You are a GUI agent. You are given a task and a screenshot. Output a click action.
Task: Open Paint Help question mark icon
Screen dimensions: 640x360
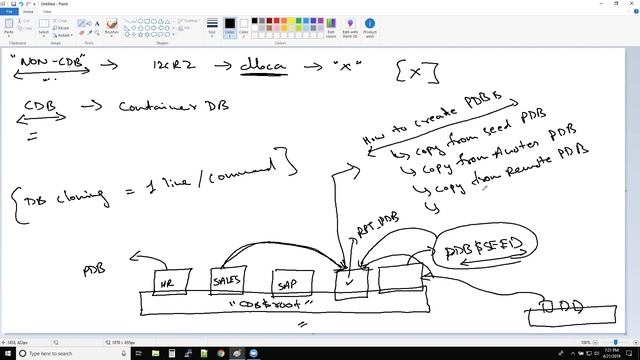click(636, 11)
